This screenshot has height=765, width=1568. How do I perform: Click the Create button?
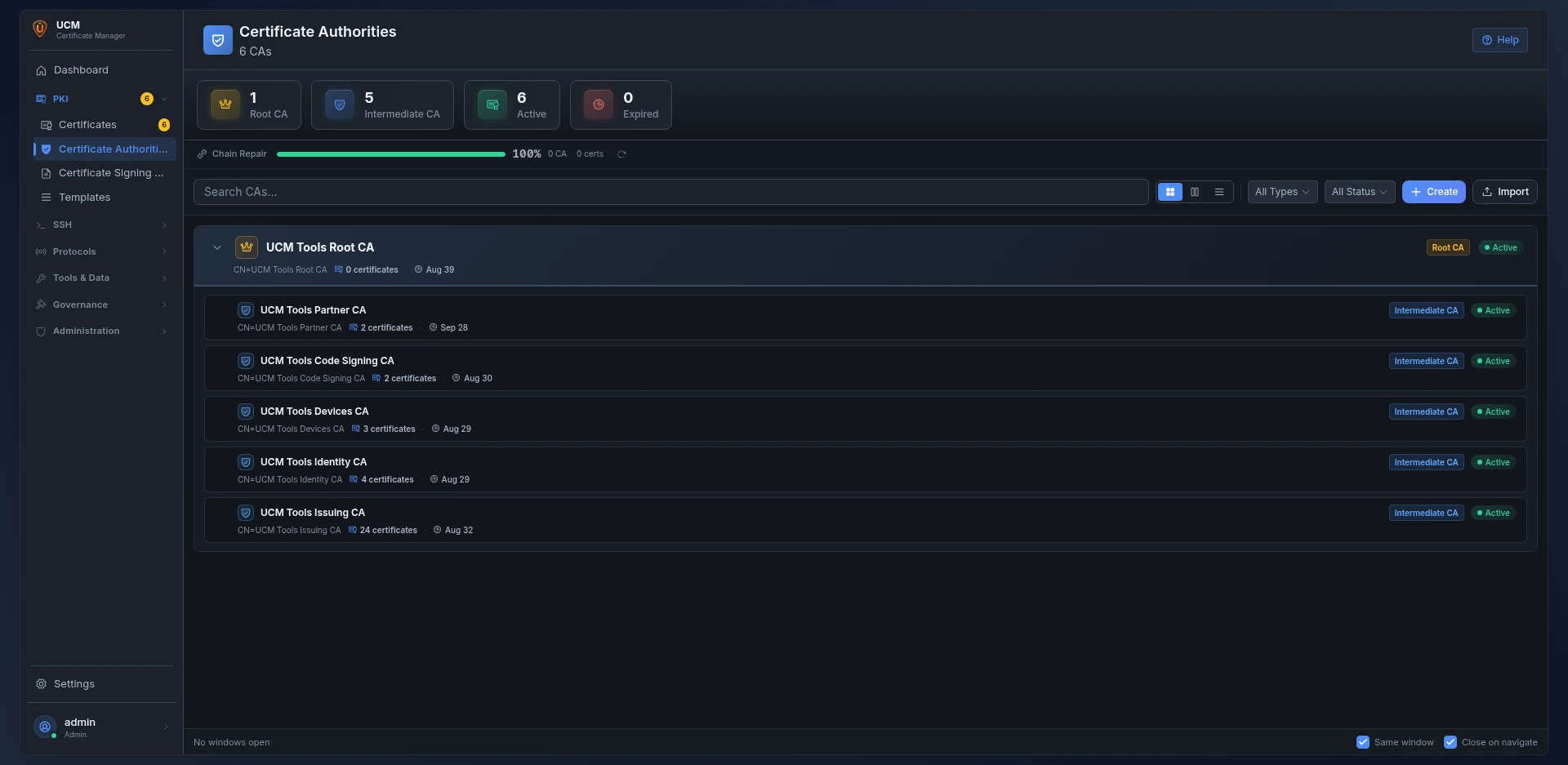coord(1434,192)
